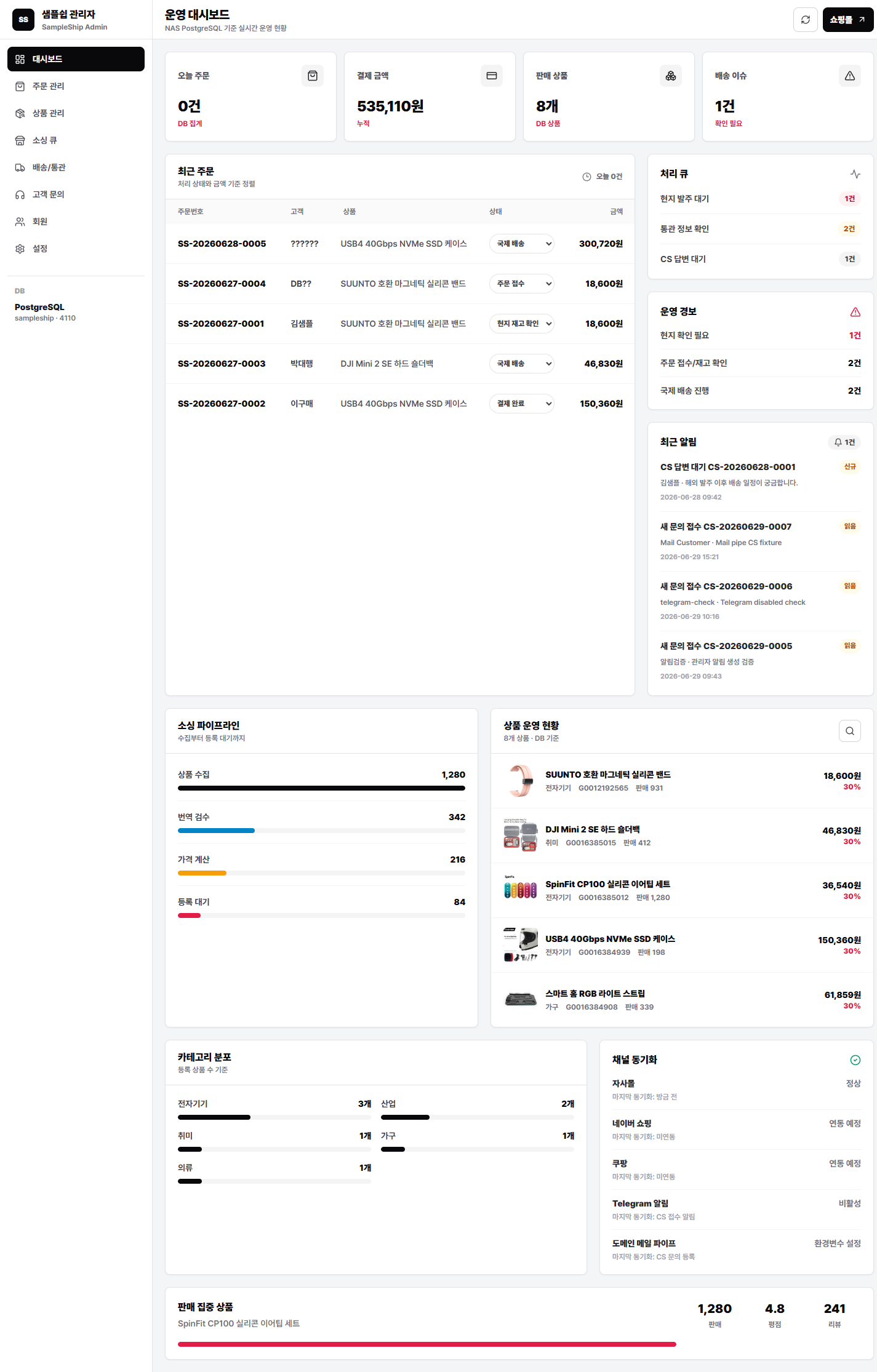Open 주문 관리 menu item
The height and width of the screenshot is (1372, 877).
(76, 86)
